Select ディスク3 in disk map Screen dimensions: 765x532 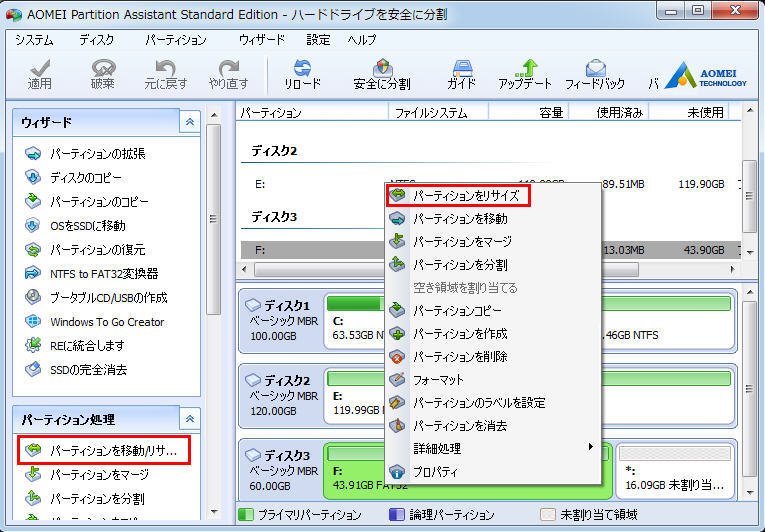coord(281,470)
